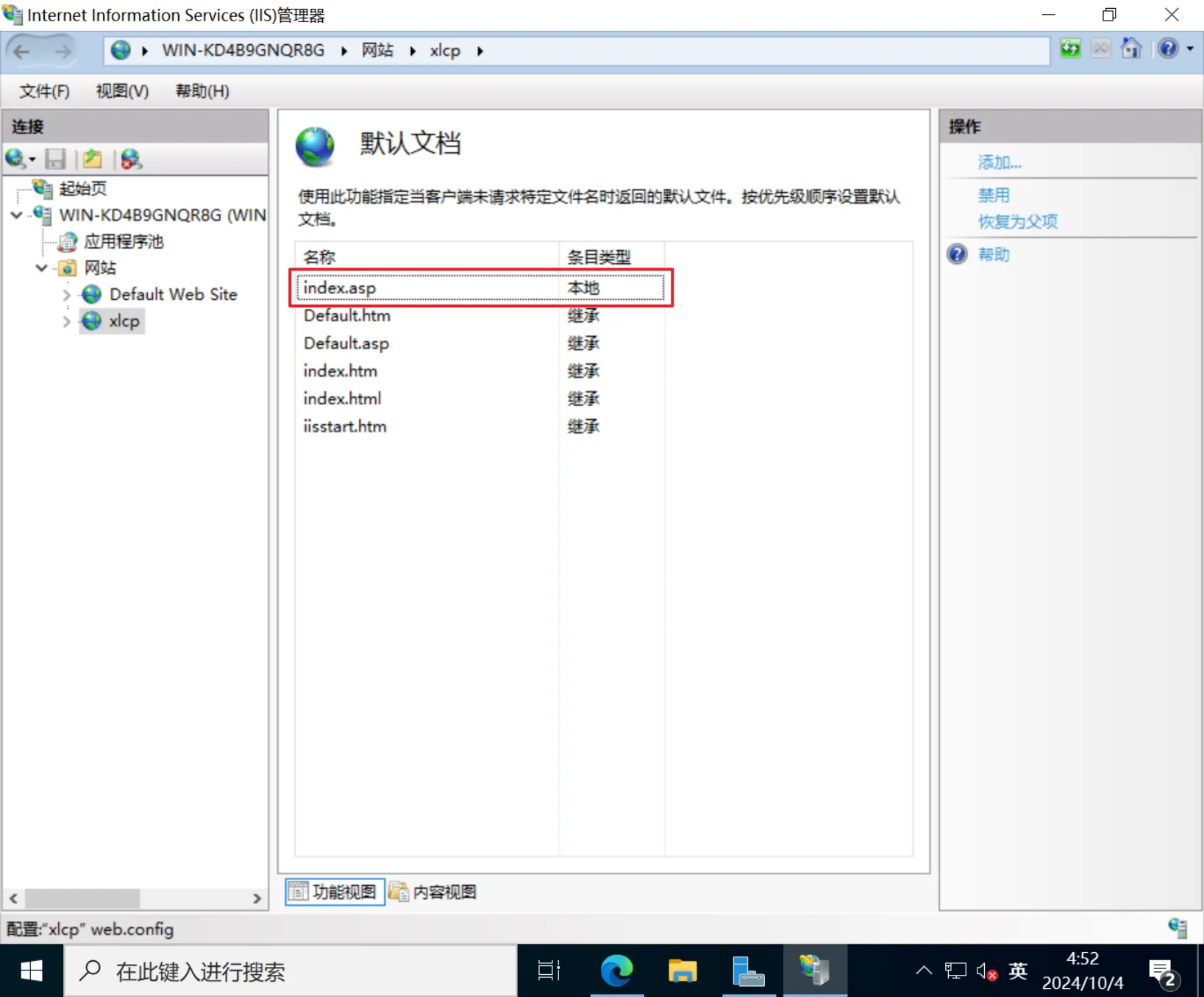Screen dimensions: 1204x997
Task: Click the Forward navigation arrow
Action: [63, 51]
